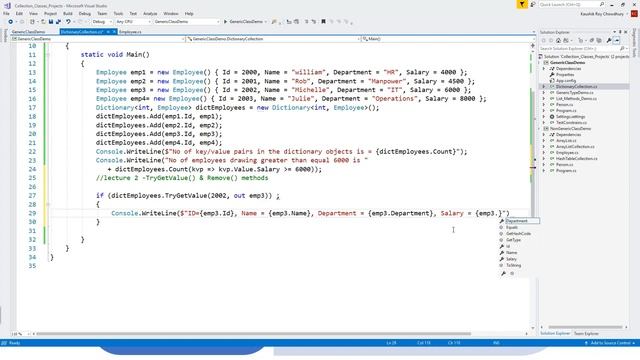The image size is (640, 360).
Task: Click the editor horizontal scrollbar
Action: click(x=253, y=334)
